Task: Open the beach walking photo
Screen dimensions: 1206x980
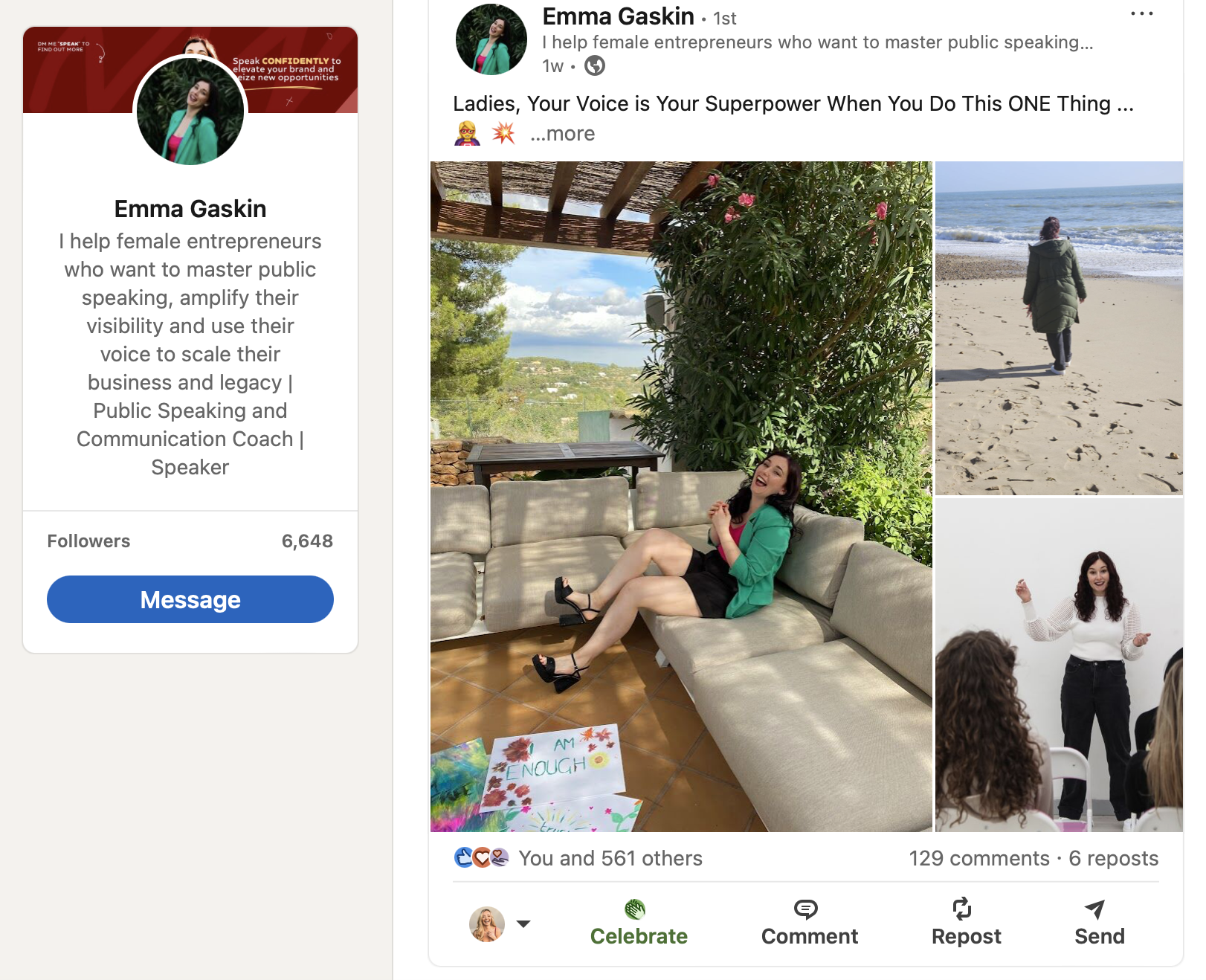Action: coord(1058,328)
